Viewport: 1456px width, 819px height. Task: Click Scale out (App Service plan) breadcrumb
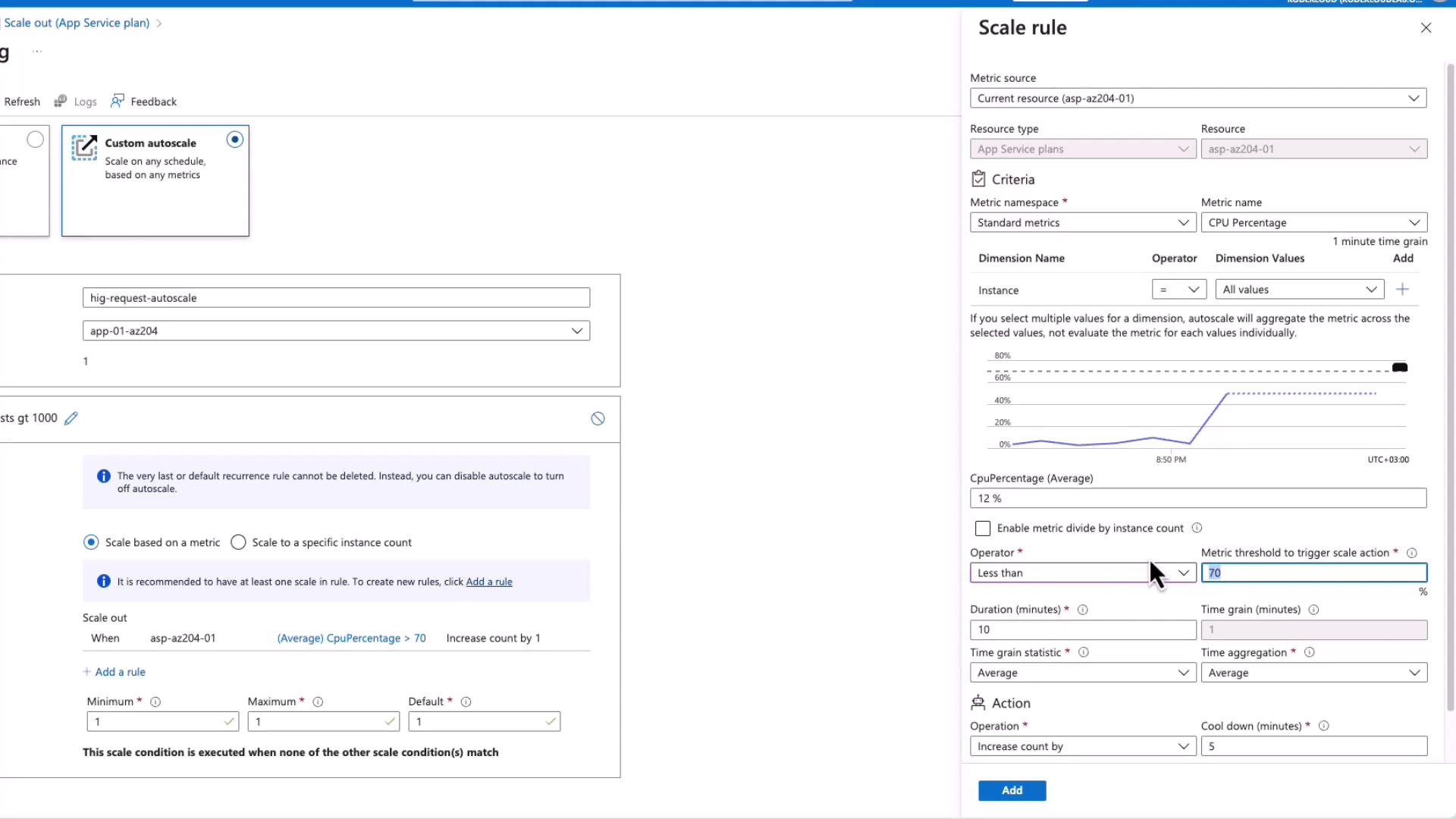(77, 23)
